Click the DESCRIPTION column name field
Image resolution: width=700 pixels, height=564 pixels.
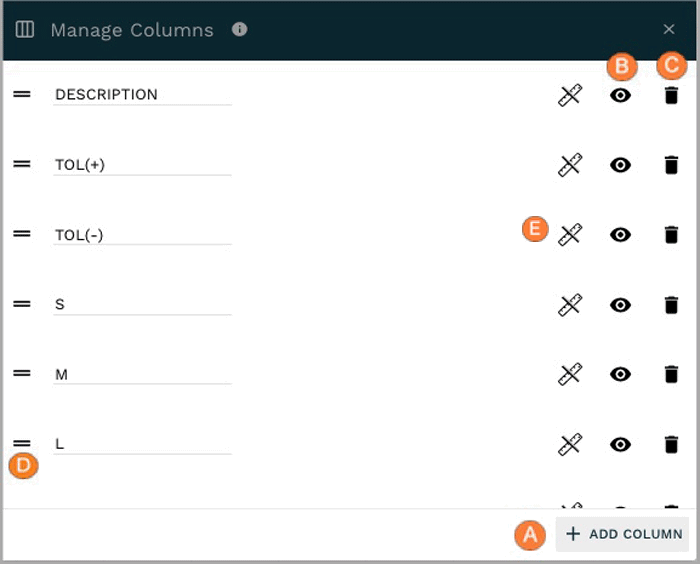142,95
